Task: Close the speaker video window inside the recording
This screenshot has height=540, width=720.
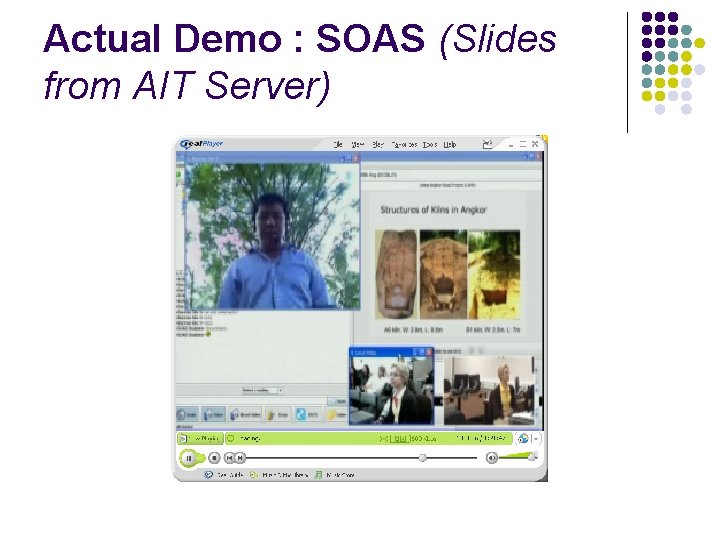Action: [x=356, y=159]
